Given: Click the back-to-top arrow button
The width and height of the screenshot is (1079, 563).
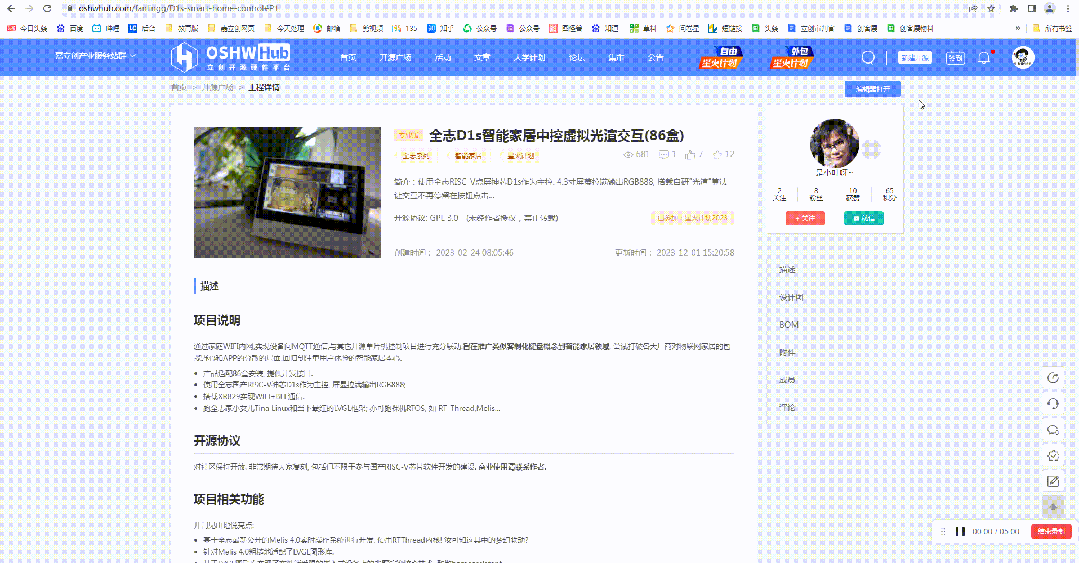Looking at the screenshot, I should (x=1052, y=507).
